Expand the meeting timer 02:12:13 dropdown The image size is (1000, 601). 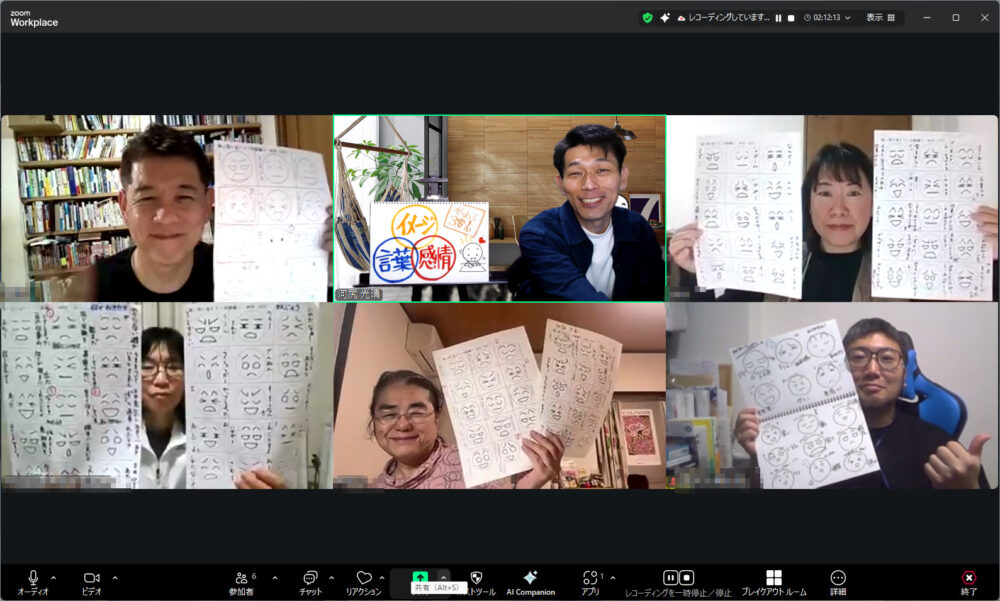tap(848, 18)
